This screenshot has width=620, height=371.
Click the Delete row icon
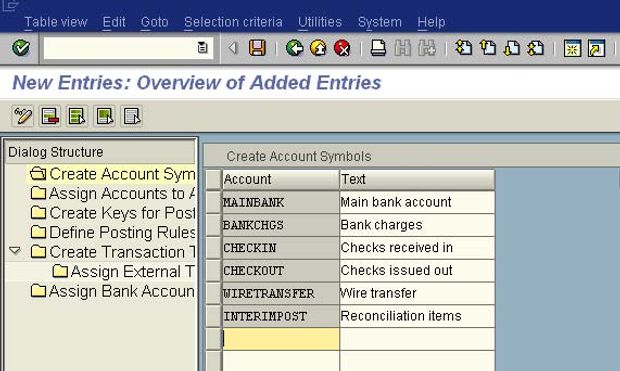coord(50,116)
